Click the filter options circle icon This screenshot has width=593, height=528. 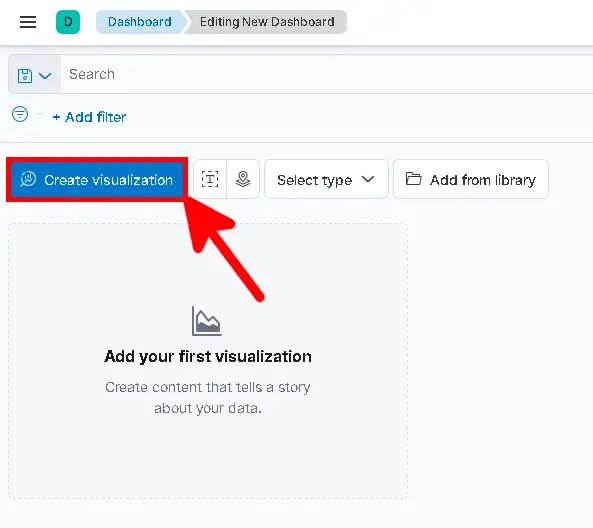pyautogui.click(x=20, y=114)
